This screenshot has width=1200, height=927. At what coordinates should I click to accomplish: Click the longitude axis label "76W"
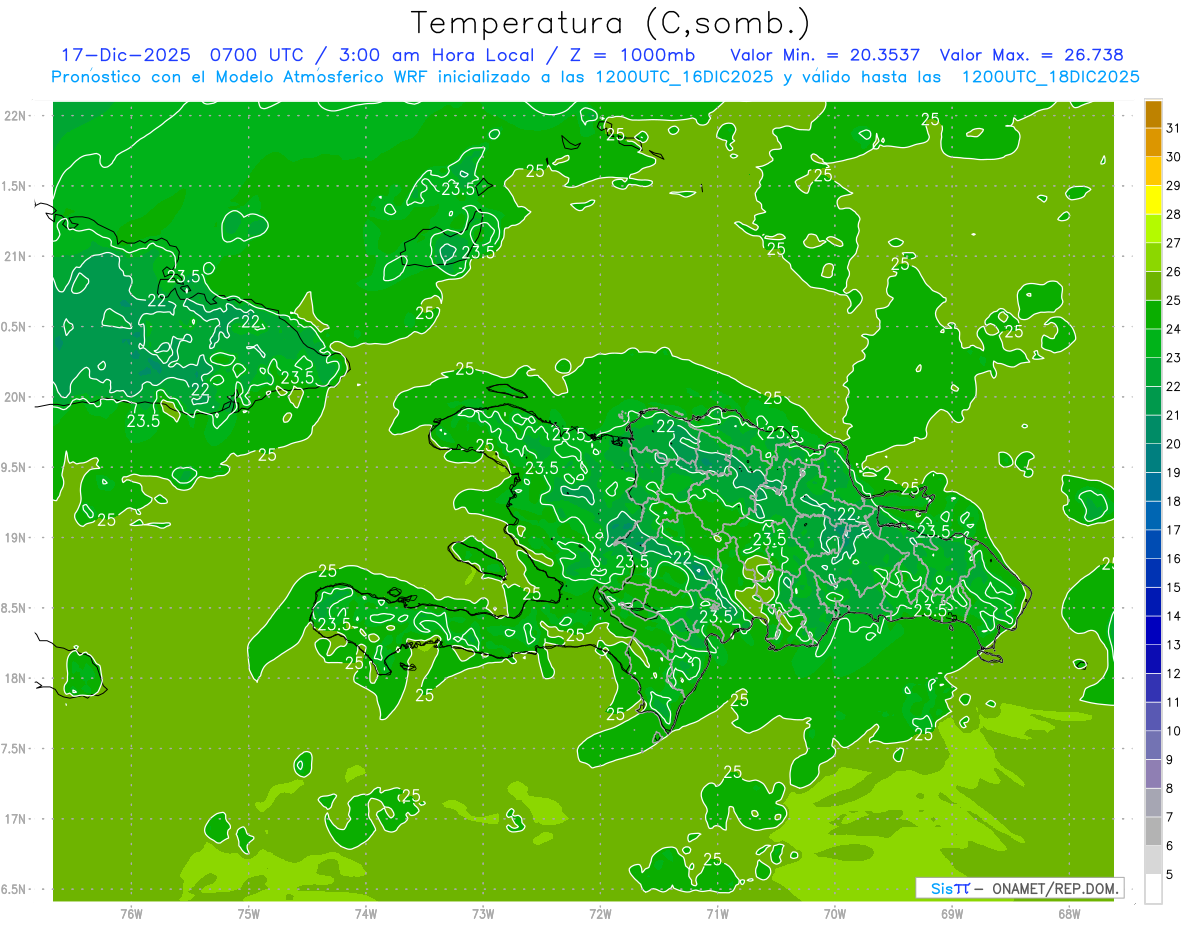click(x=131, y=913)
